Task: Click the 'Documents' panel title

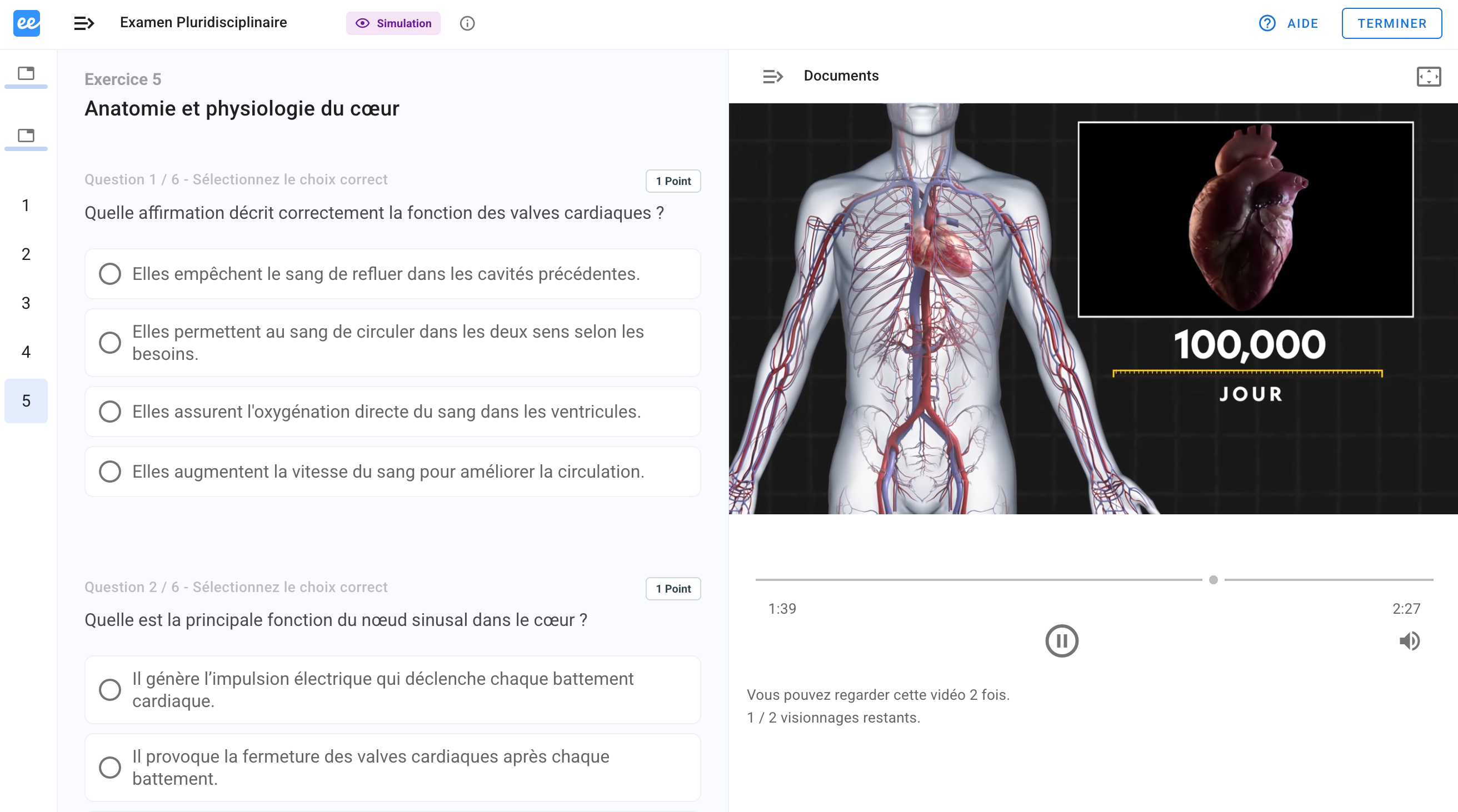Action: click(841, 76)
